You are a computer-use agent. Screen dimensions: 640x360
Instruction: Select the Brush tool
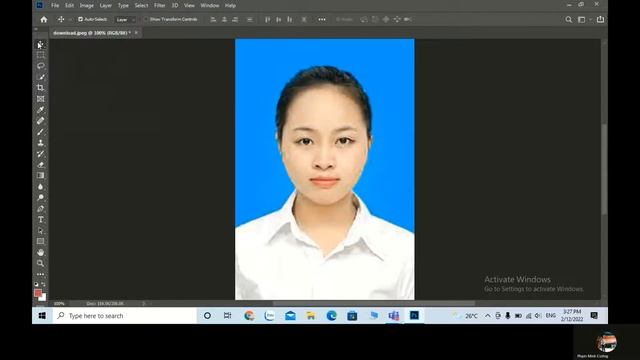pos(40,132)
